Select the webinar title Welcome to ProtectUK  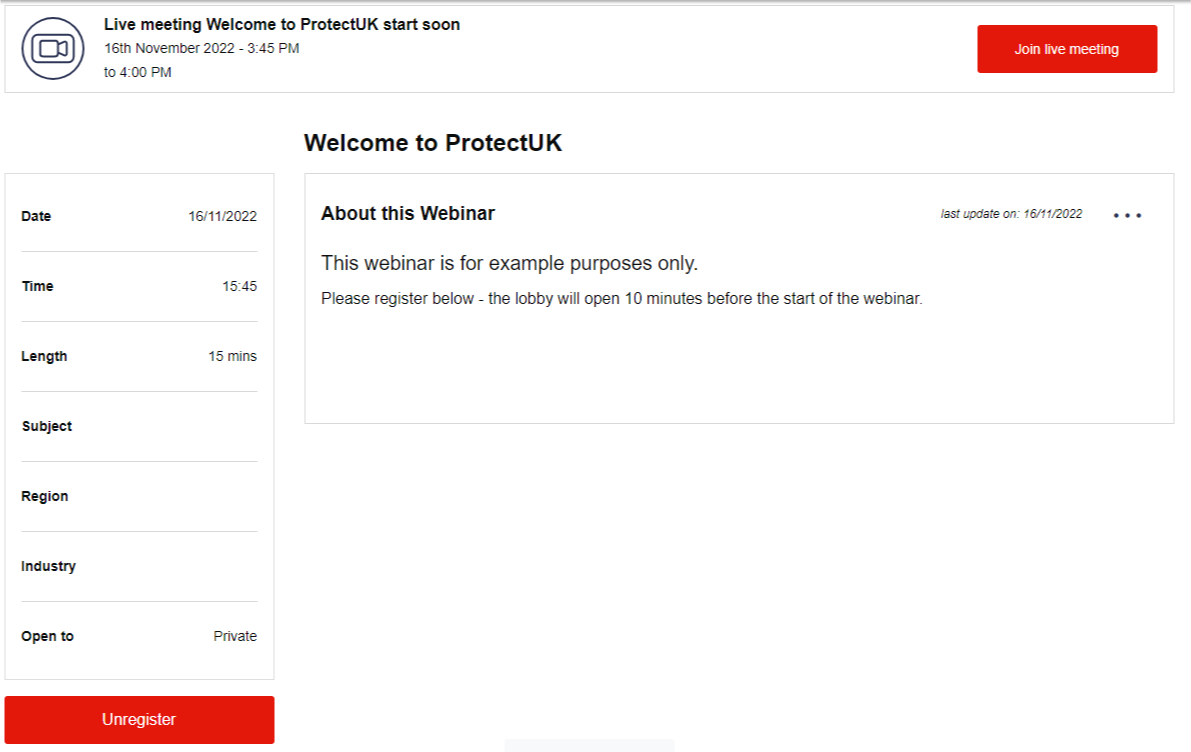click(433, 143)
